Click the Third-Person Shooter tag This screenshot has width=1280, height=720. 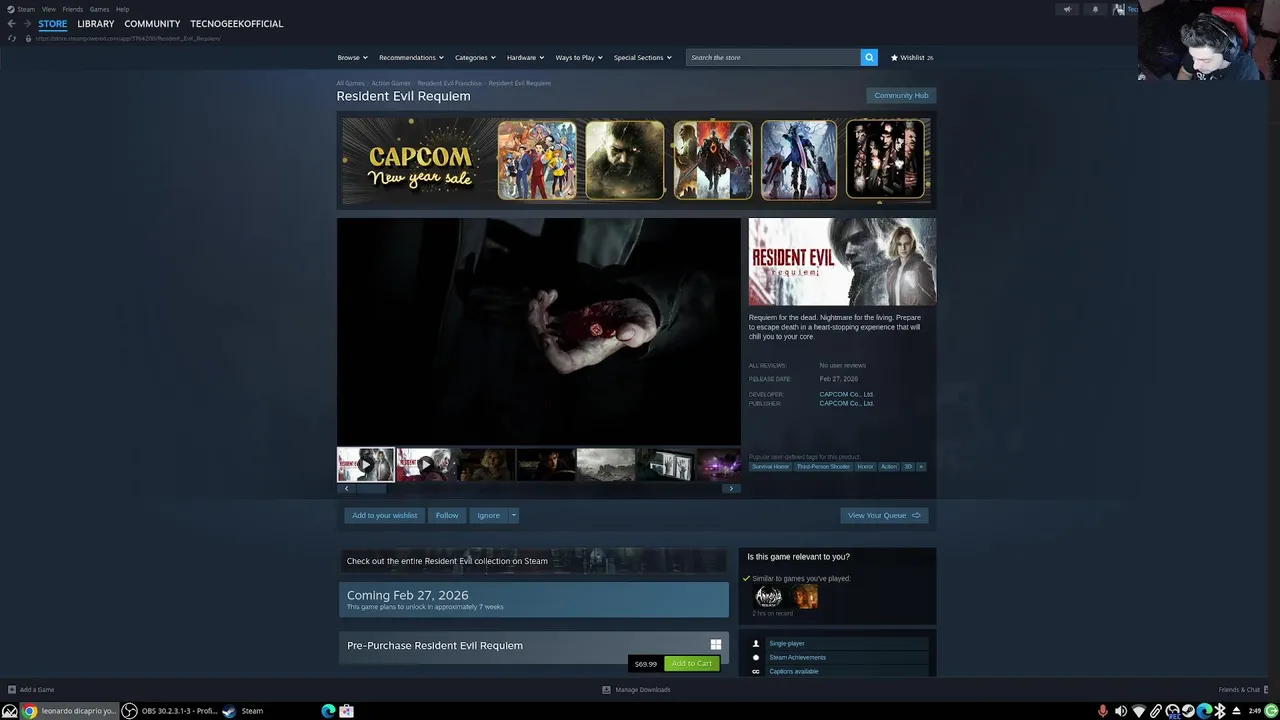point(823,466)
